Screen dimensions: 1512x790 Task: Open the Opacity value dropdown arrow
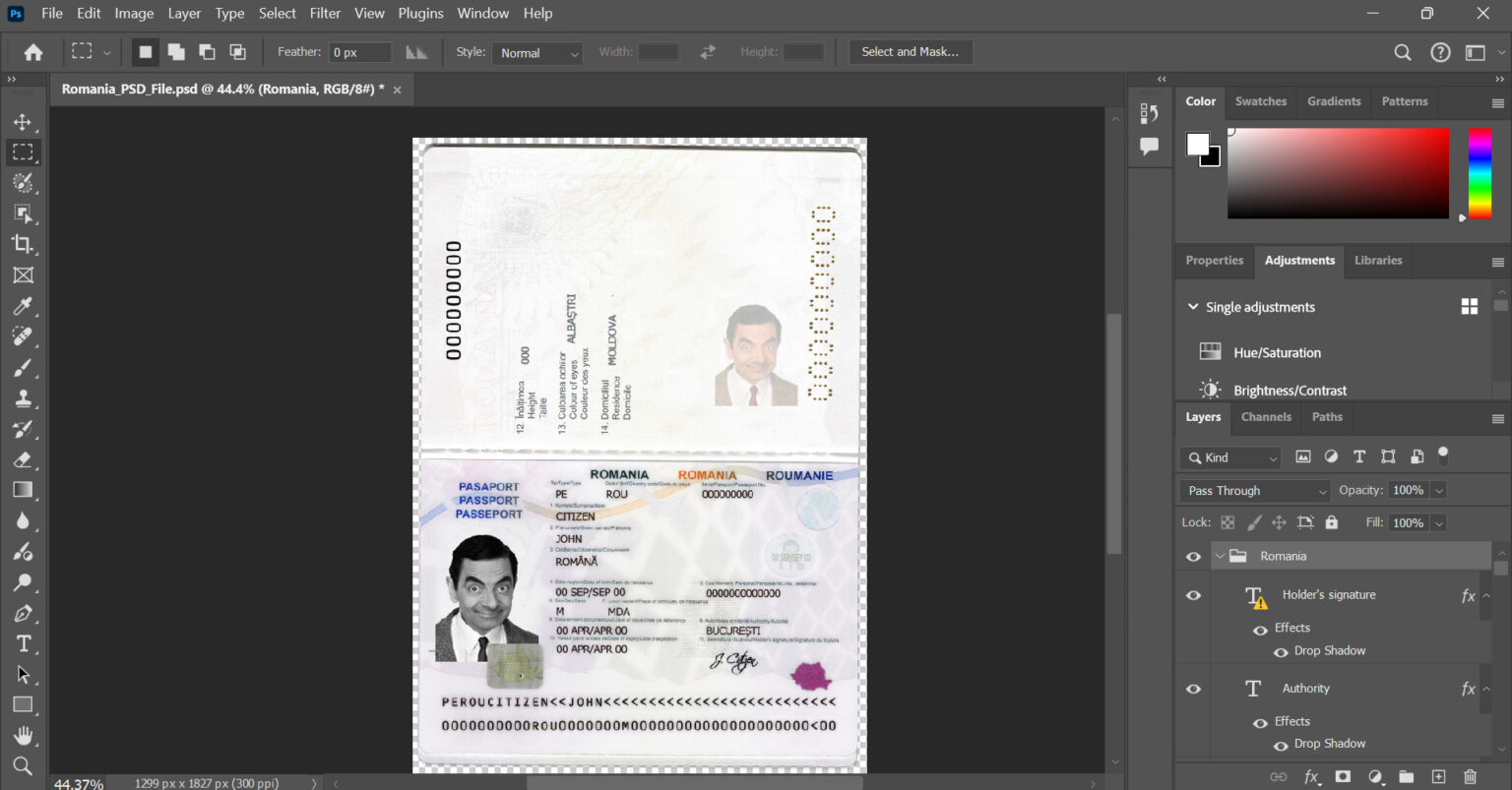click(1439, 490)
